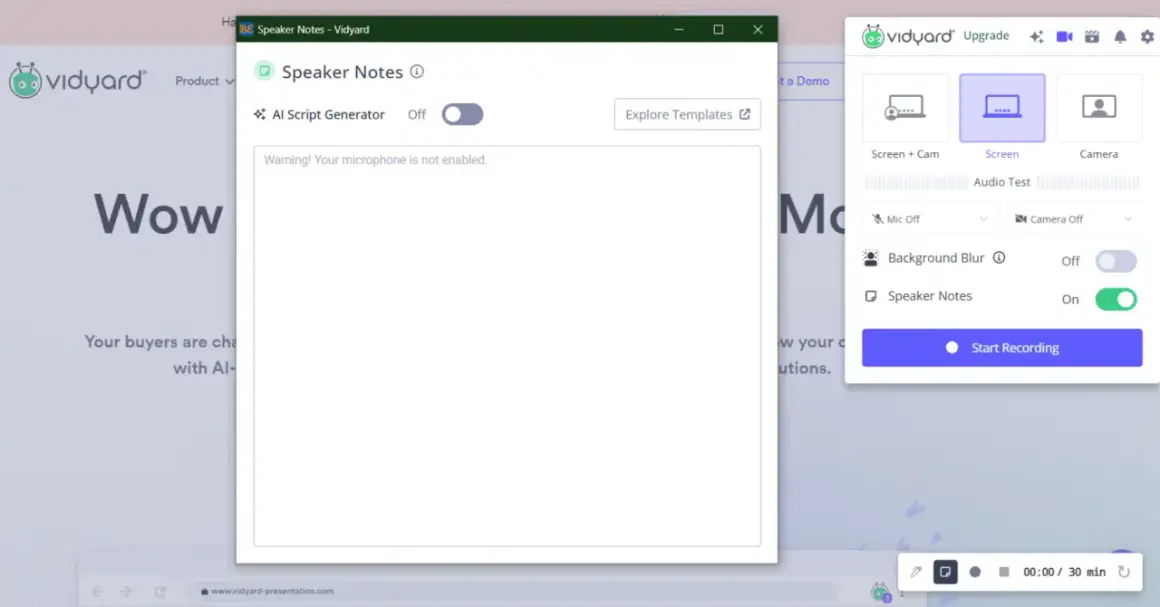Image resolution: width=1160 pixels, height=607 pixels.
Task: Click the blue video camera icon in the recorder header
Action: pyautogui.click(x=1064, y=36)
